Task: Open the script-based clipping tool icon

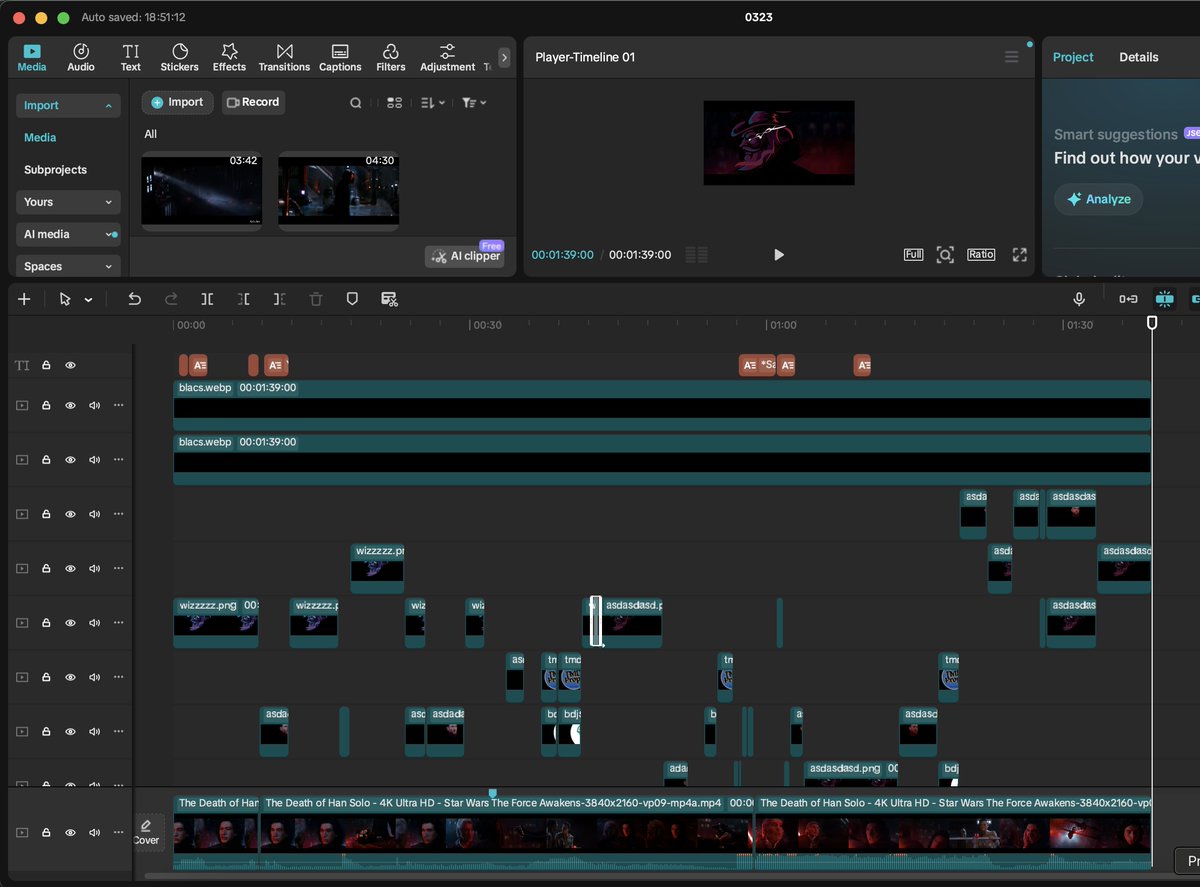Action: pyautogui.click(x=389, y=299)
